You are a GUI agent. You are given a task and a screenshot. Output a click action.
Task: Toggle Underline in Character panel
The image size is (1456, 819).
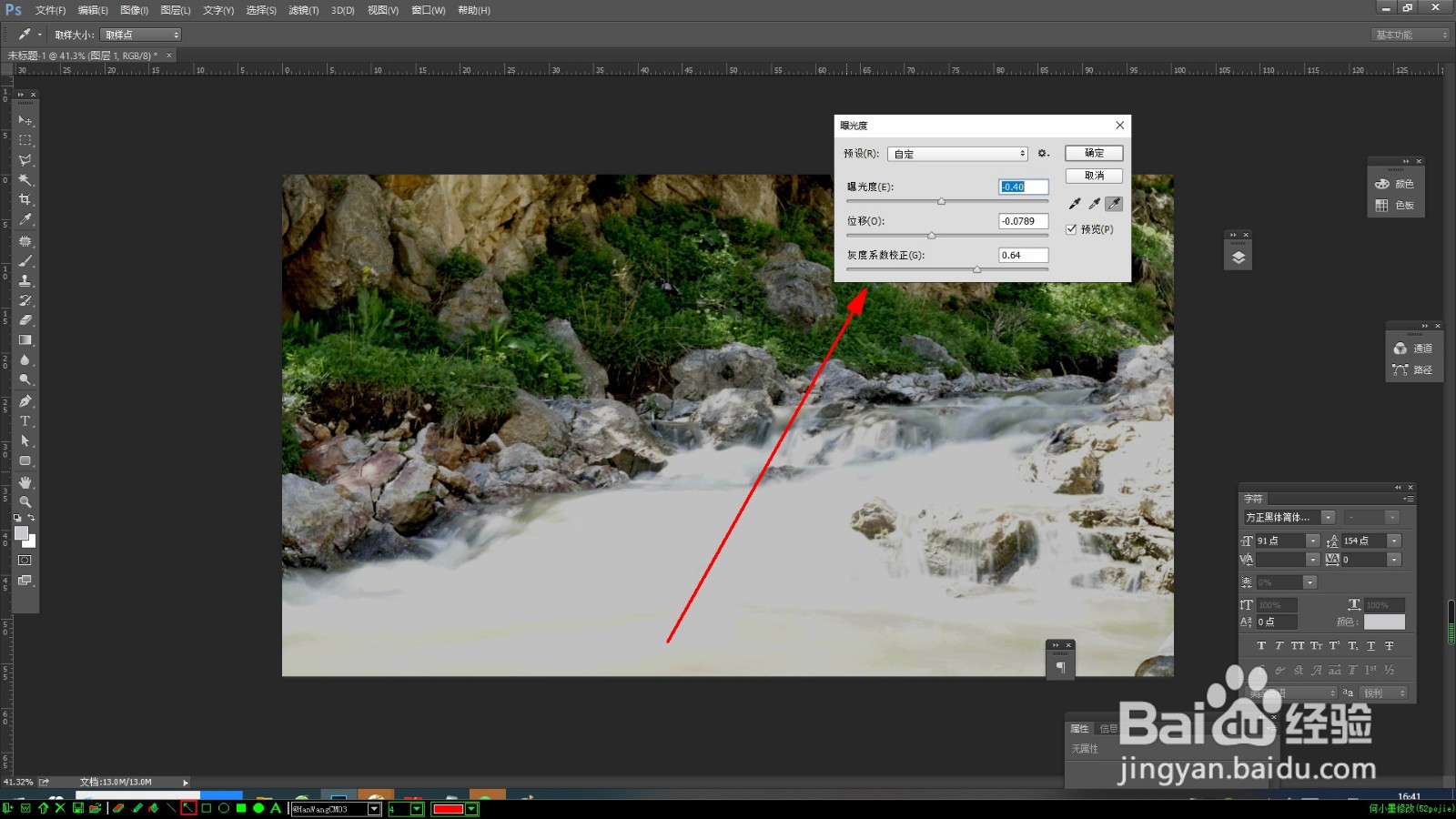coord(1370,646)
